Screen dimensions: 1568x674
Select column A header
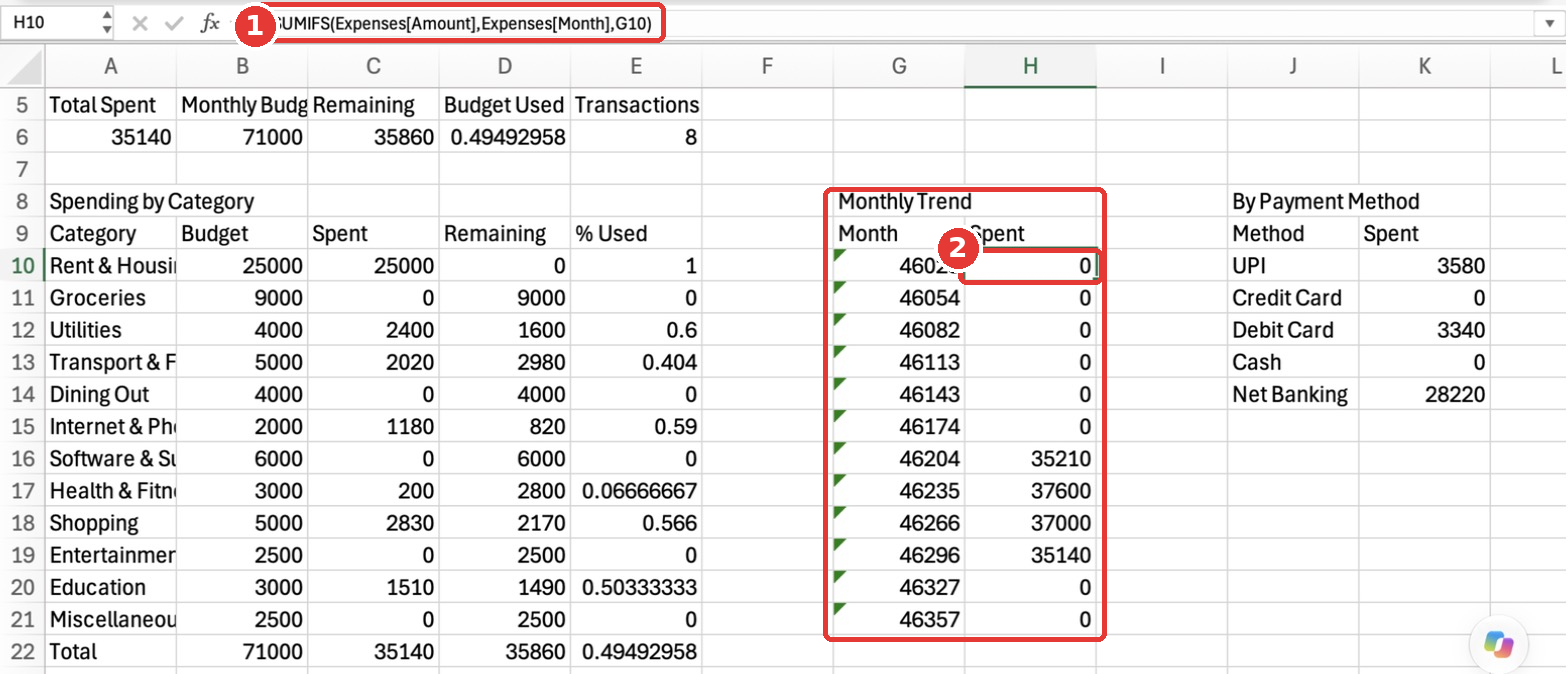pyautogui.click(x=111, y=67)
